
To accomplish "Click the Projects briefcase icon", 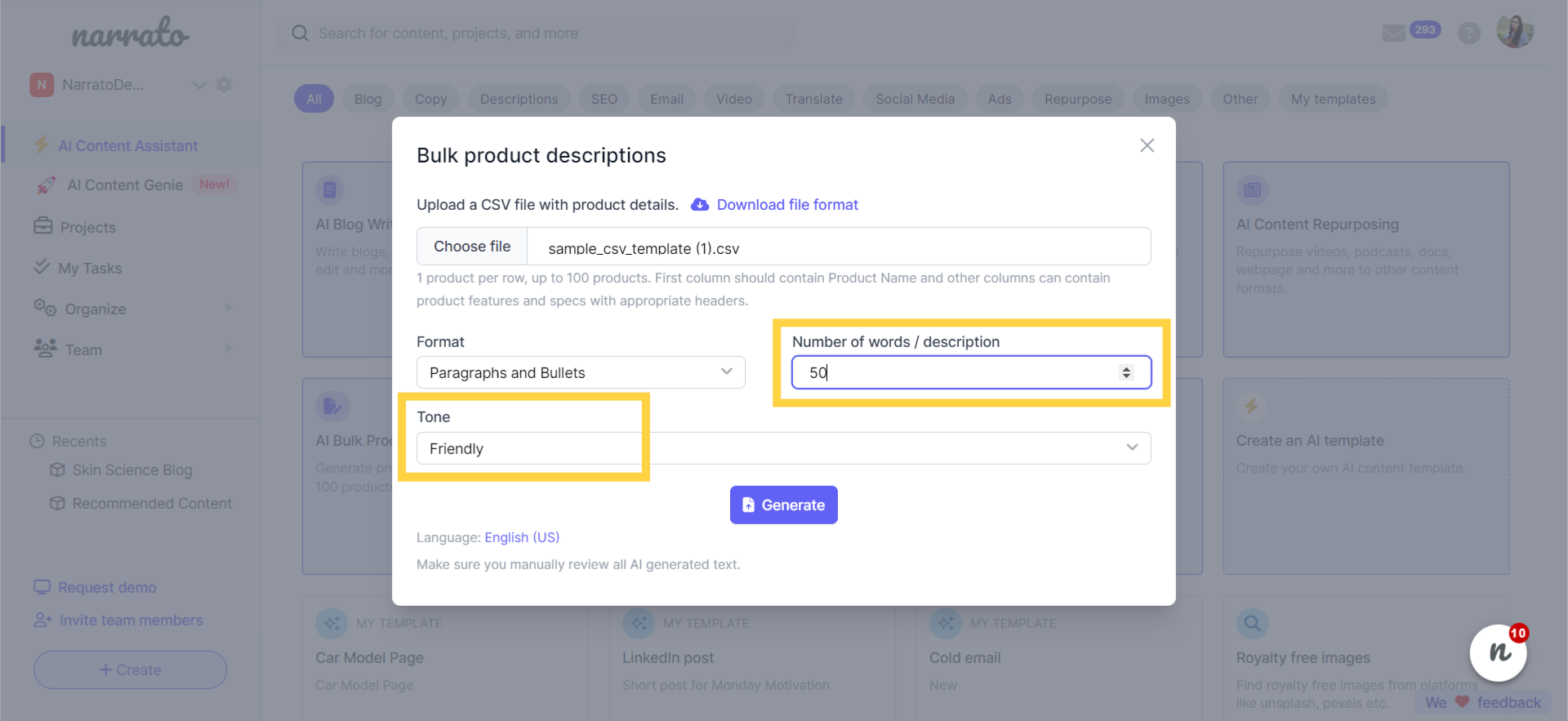I will click(x=42, y=226).
